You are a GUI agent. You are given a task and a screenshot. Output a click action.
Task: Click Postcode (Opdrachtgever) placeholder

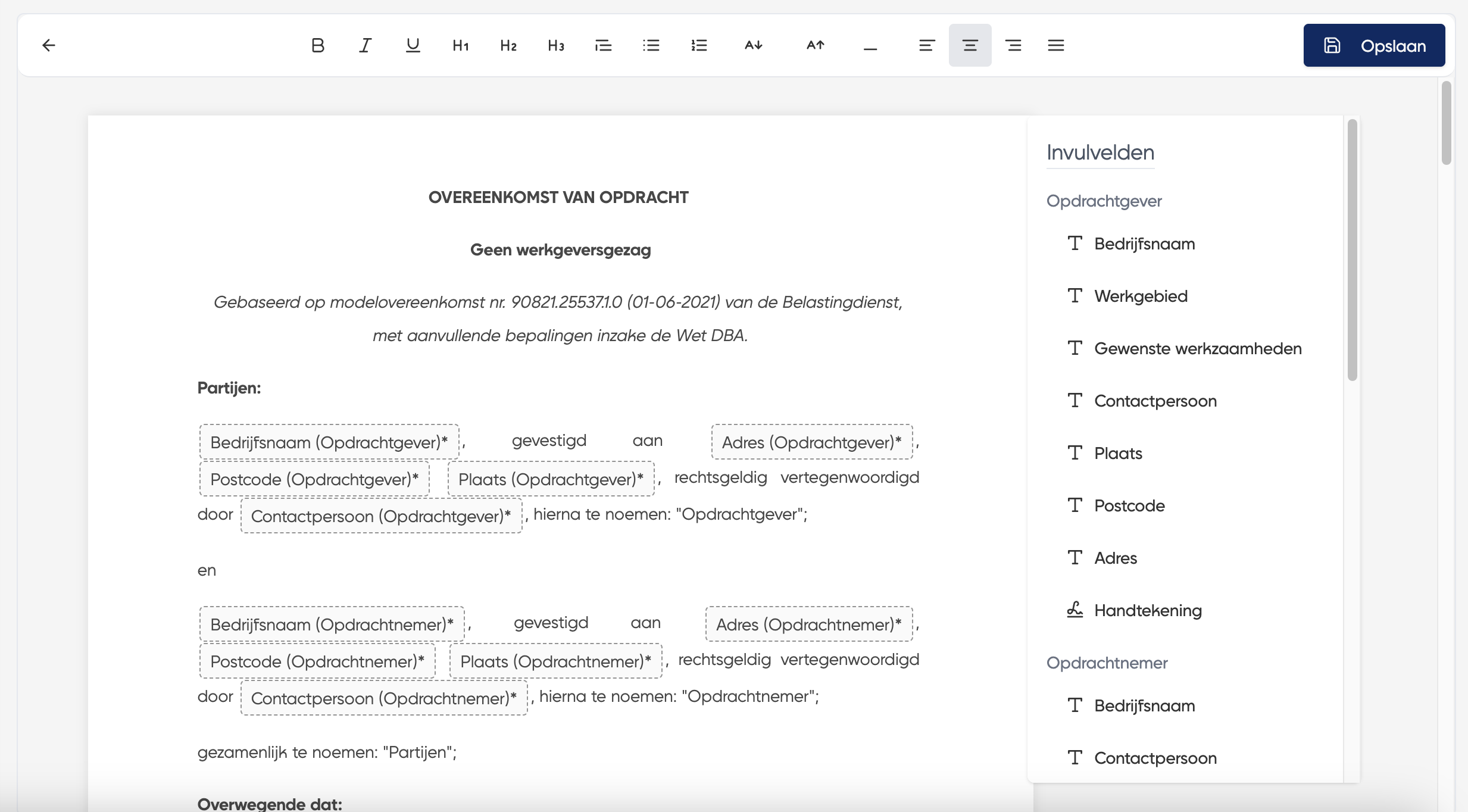pos(314,479)
